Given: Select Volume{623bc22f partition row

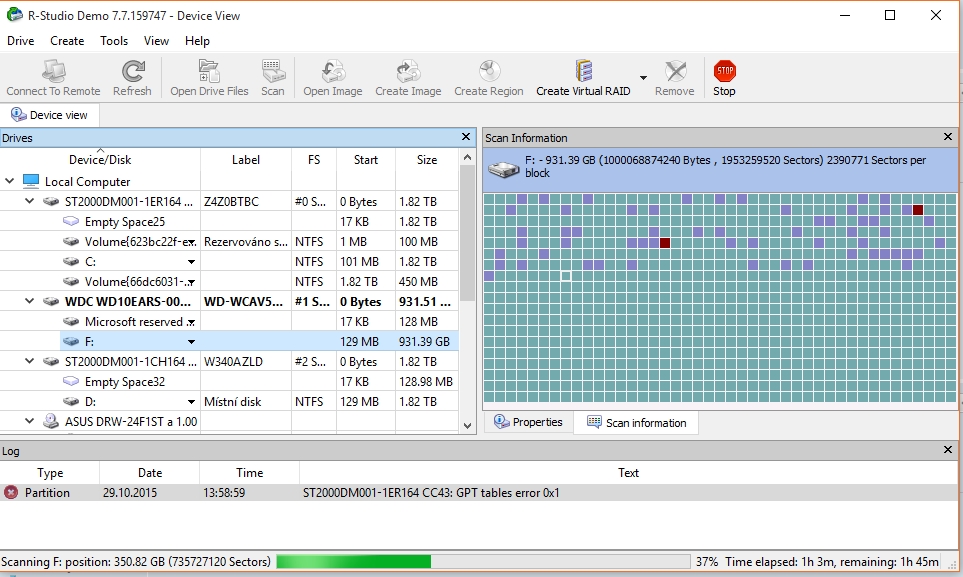Looking at the screenshot, I should click(229, 241).
